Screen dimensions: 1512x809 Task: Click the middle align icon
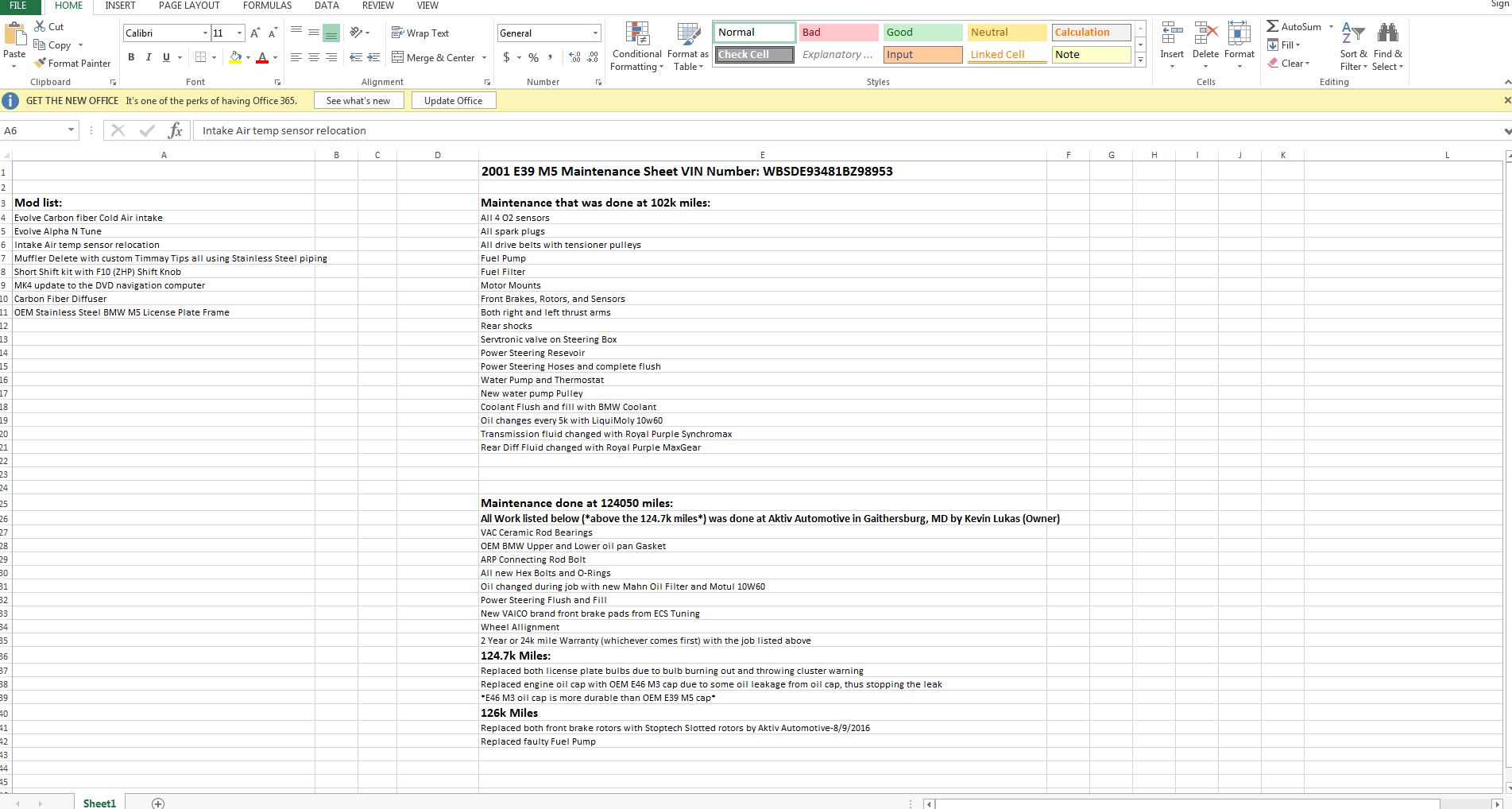314,33
